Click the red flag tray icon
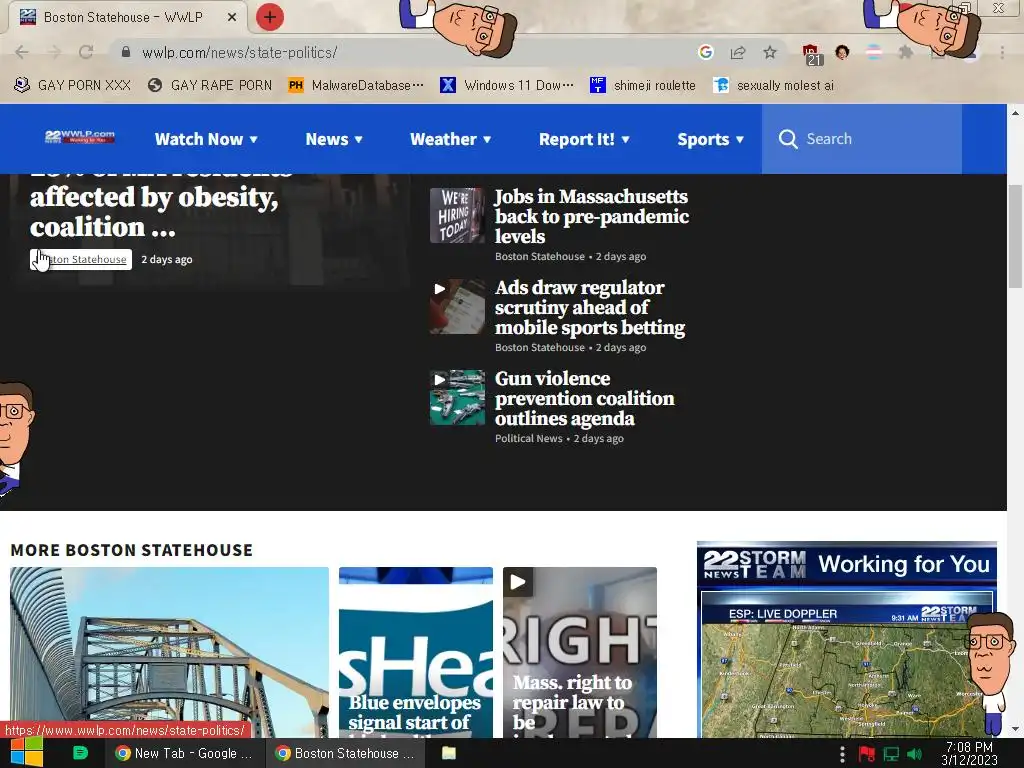The width and height of the screenshot is (1024, 768). click(867, 754)
